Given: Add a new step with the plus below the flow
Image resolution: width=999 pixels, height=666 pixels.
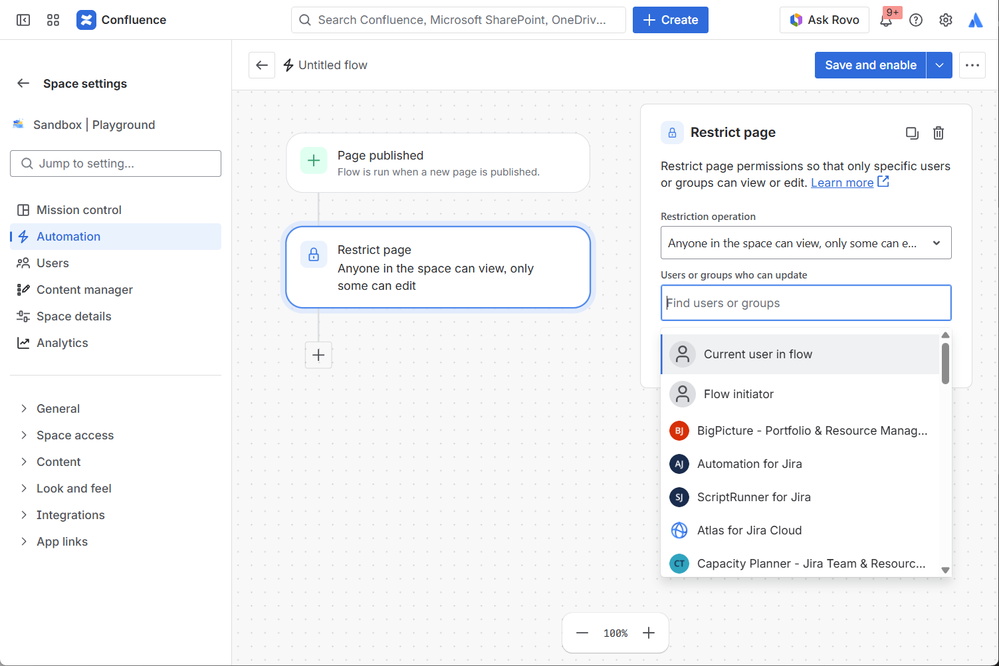Looking at the screenshot, I should 319,355.
